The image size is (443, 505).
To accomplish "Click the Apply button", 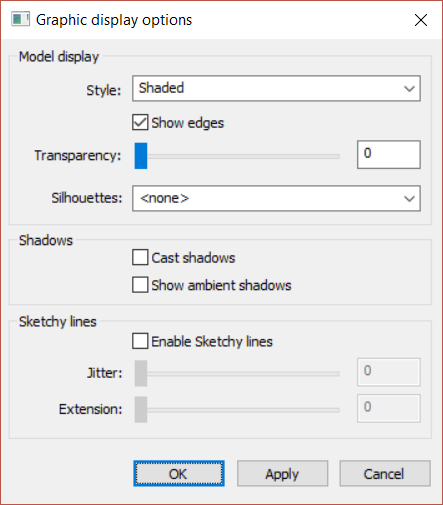I will click(282, 473).
